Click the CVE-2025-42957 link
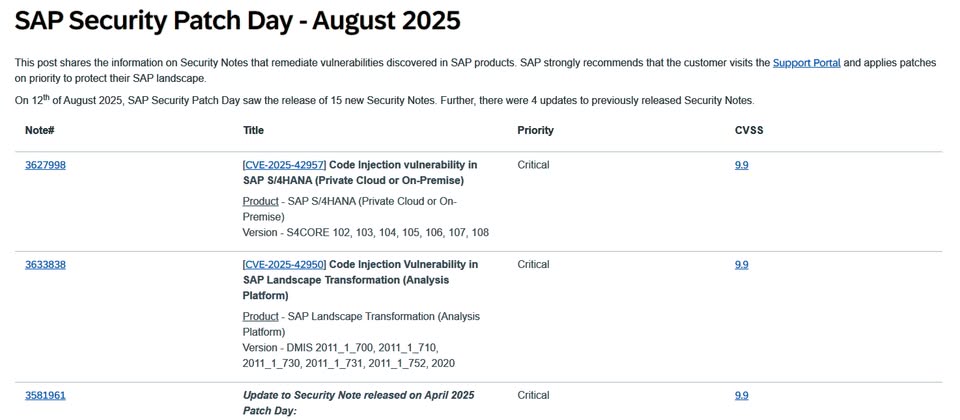Image resolution: width=960 pixels, height=420 pixels. [x=284, y=165]
